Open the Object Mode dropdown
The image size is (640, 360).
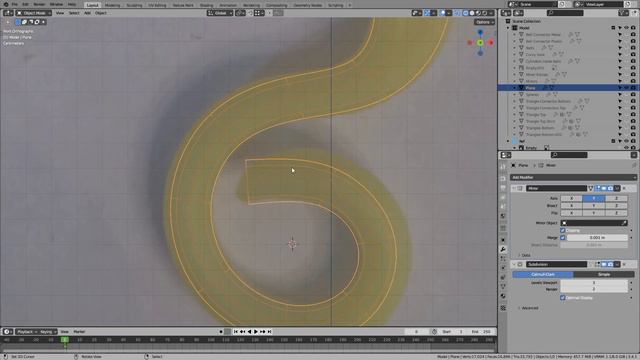click(33, 13)
